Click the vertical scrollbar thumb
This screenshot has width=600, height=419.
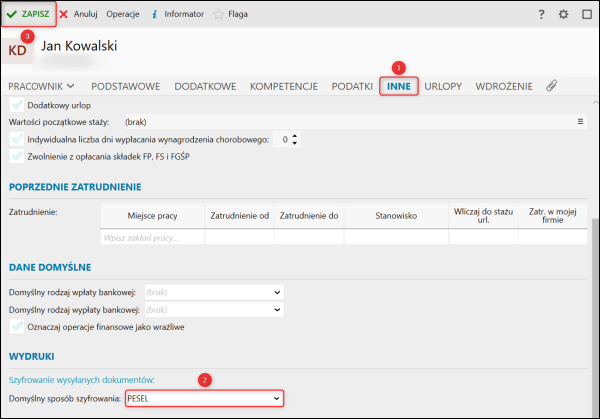(595, 318)
